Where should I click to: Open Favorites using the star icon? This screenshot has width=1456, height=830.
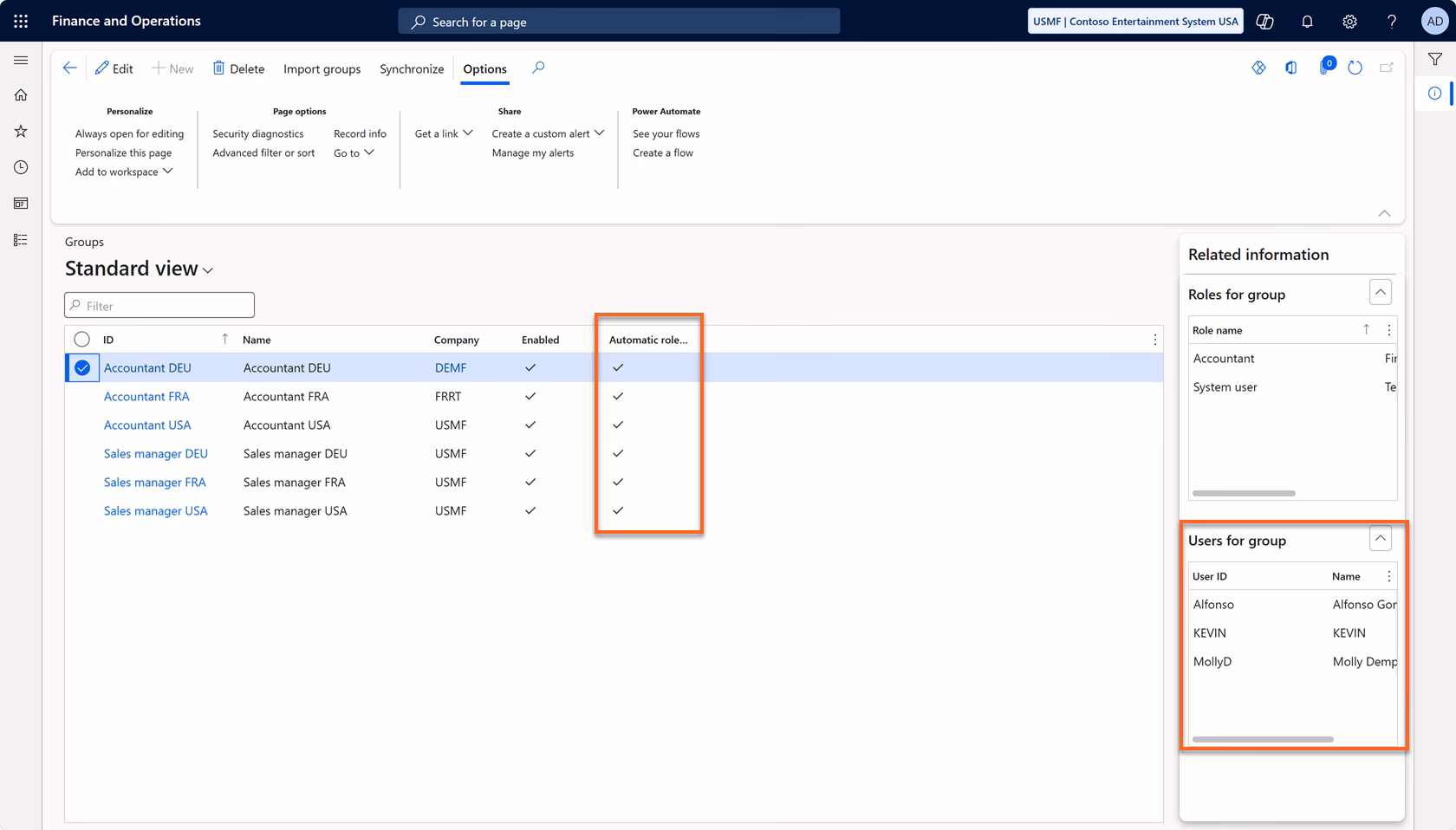[21, 131]
